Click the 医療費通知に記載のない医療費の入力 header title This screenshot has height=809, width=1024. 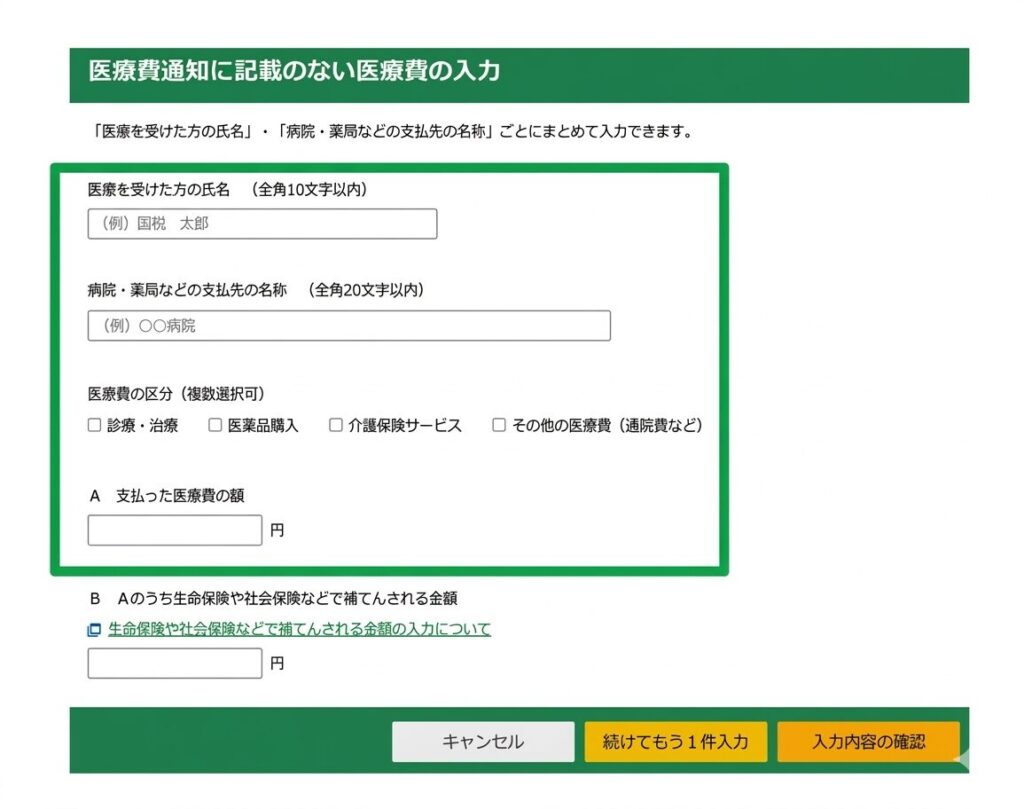point(294,71)
